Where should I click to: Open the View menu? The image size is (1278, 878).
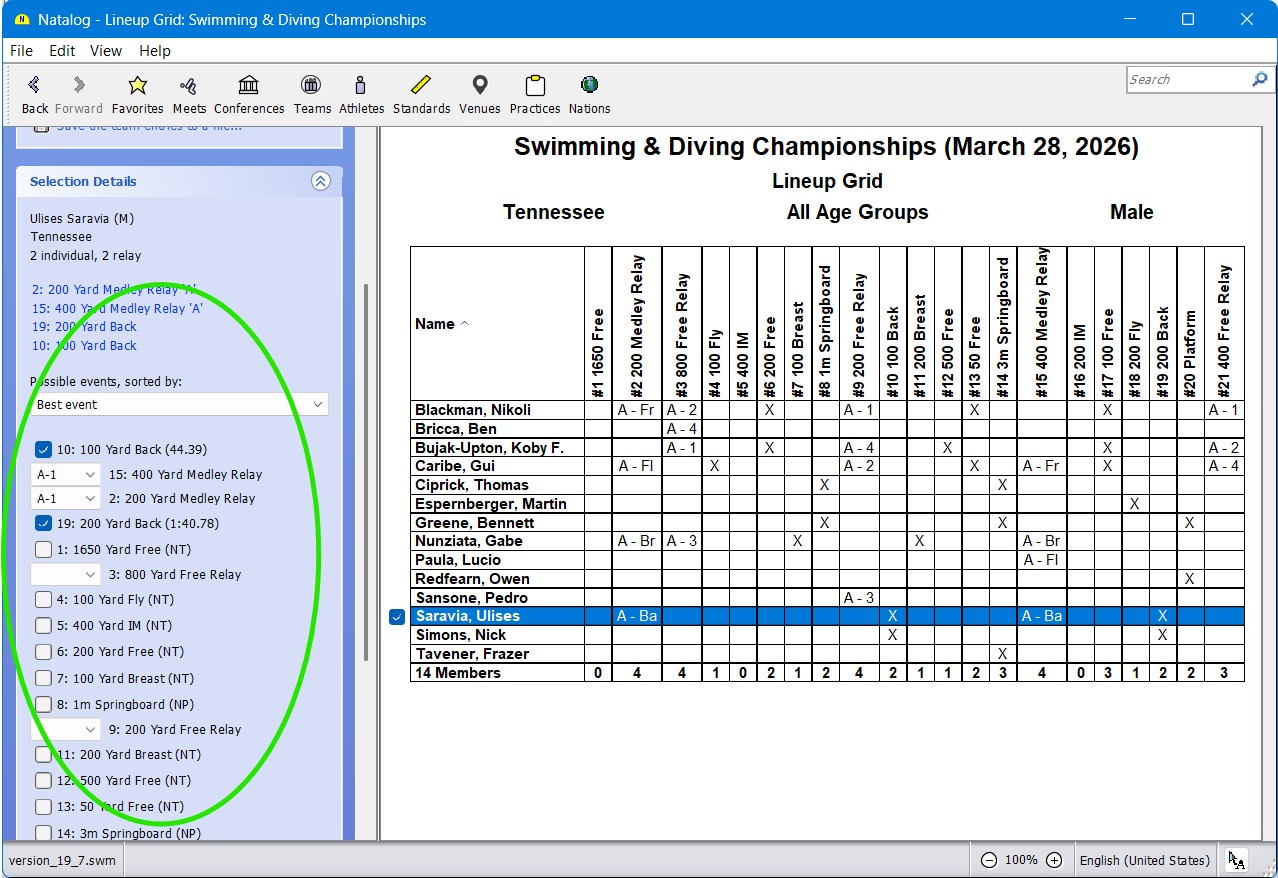coord(106,51)
